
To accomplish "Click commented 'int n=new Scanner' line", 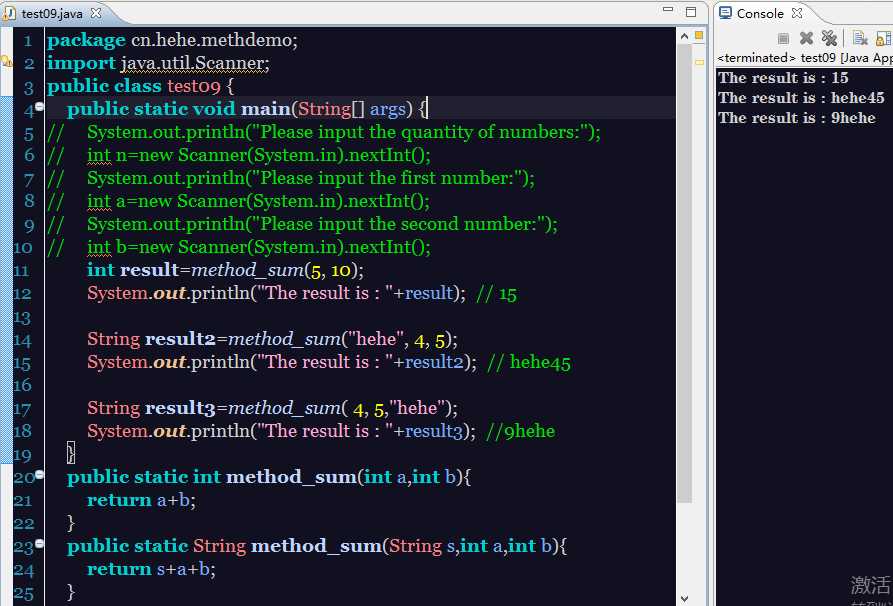I will 259,155.
